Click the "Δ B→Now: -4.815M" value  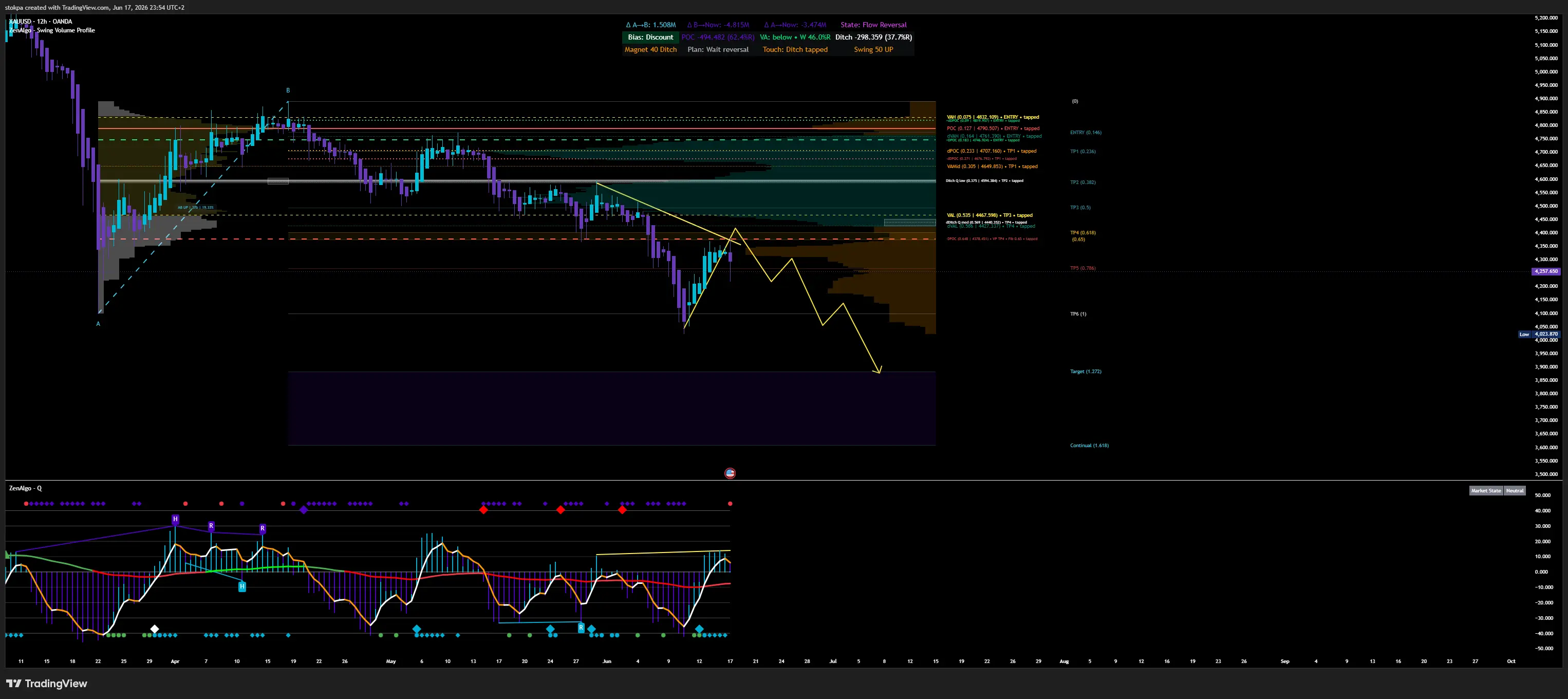[x=718, y=25]
